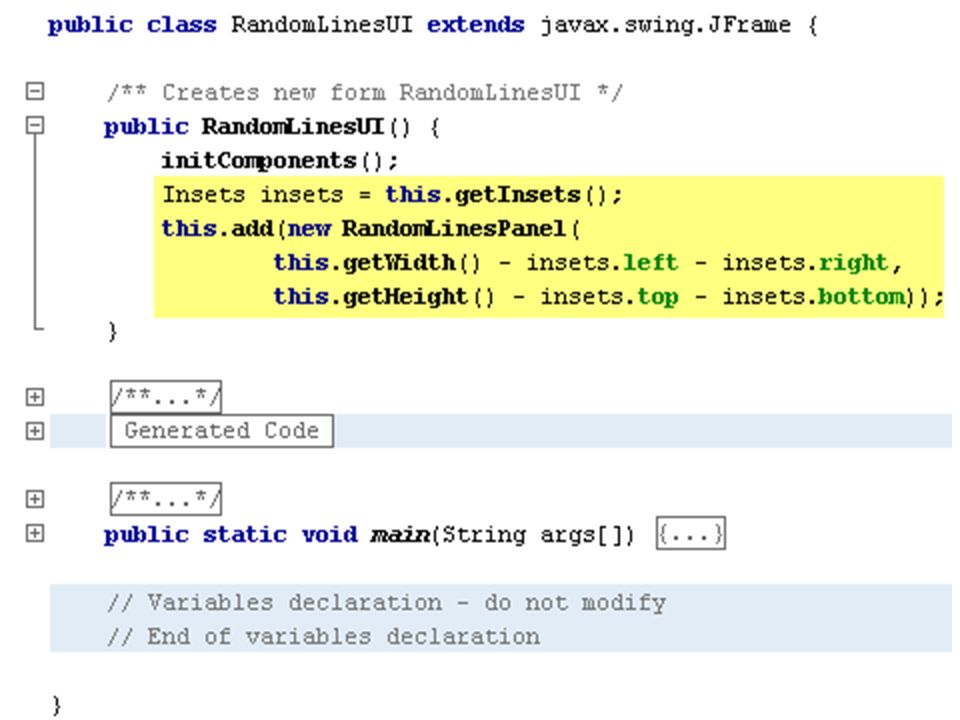Screen dimensions: 960x720
Task: Collapse the RandomLinesUI() constructor fold
Action: point(35,126)
